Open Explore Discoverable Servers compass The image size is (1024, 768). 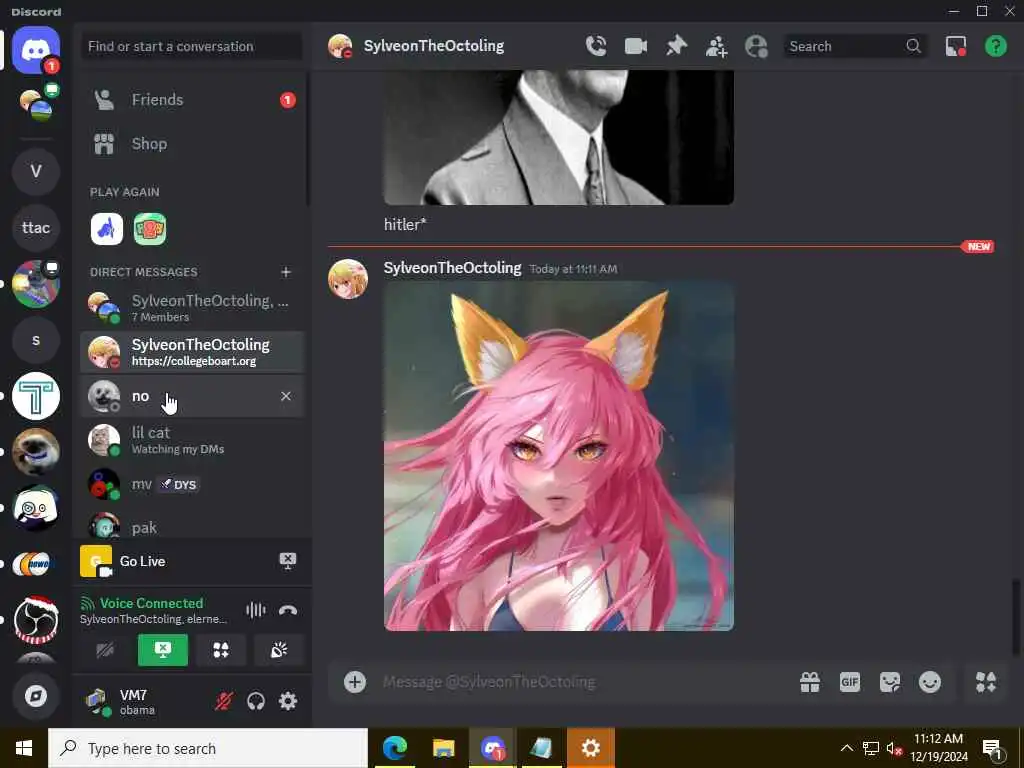click(x=36, y=696)
